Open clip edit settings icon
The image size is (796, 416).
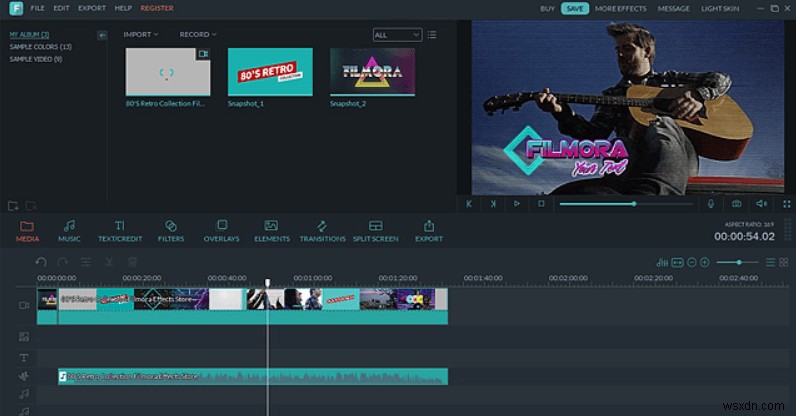tap(86, 262)
